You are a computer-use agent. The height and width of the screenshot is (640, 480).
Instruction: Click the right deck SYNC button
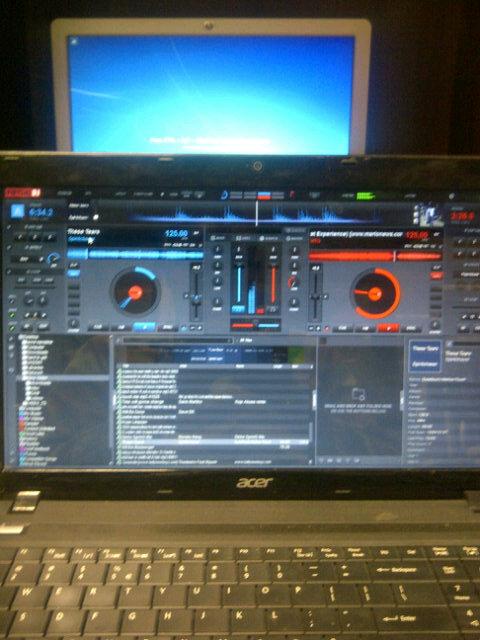coord(411,328)
